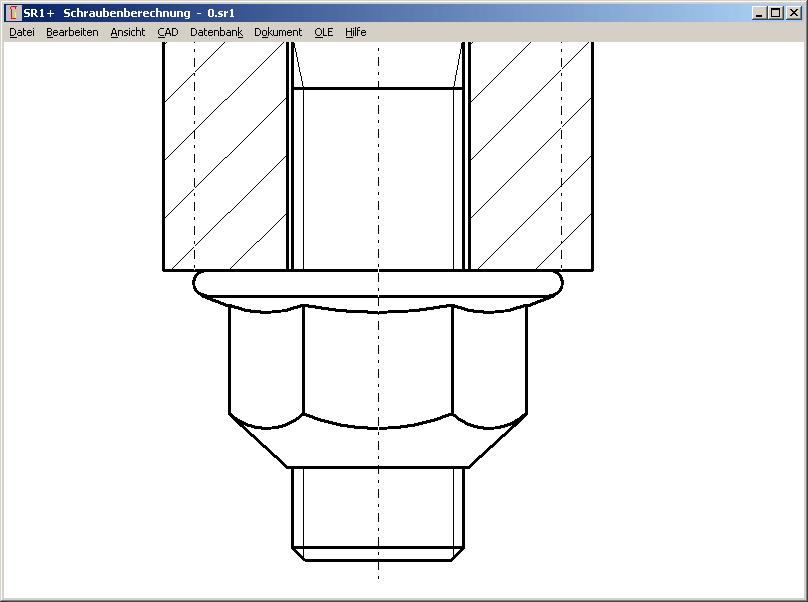Maximize the SR1+ window
The width and height of the screenshot is (808, 602).
(x=775, y=14)
